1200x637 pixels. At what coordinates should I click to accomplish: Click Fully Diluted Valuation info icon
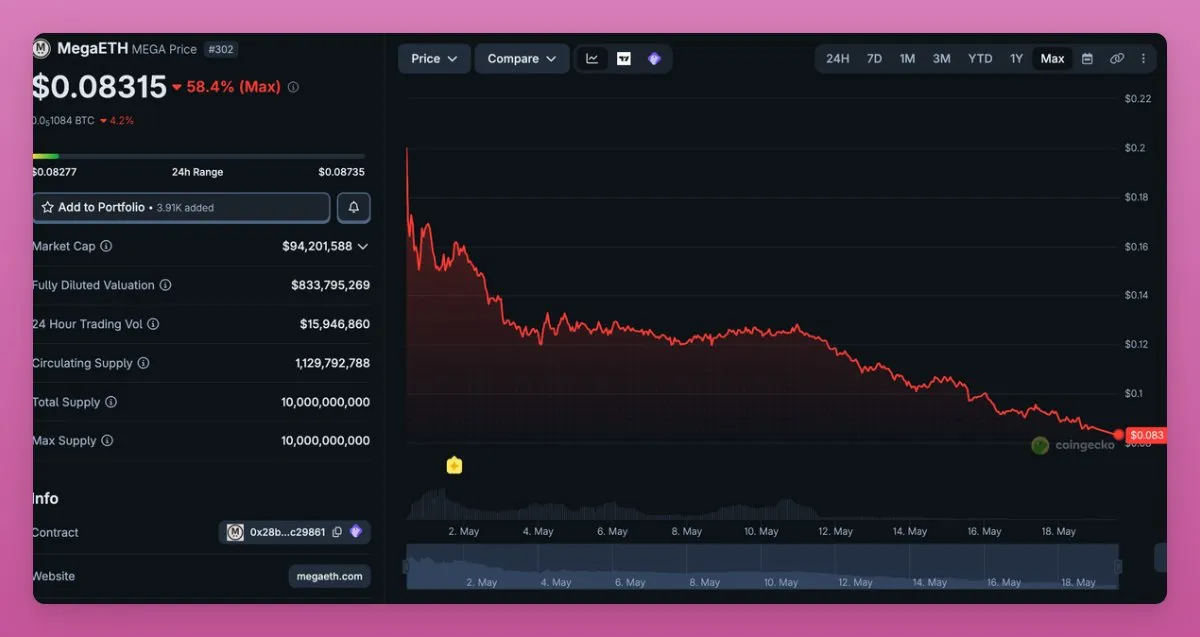pos(165,285)
